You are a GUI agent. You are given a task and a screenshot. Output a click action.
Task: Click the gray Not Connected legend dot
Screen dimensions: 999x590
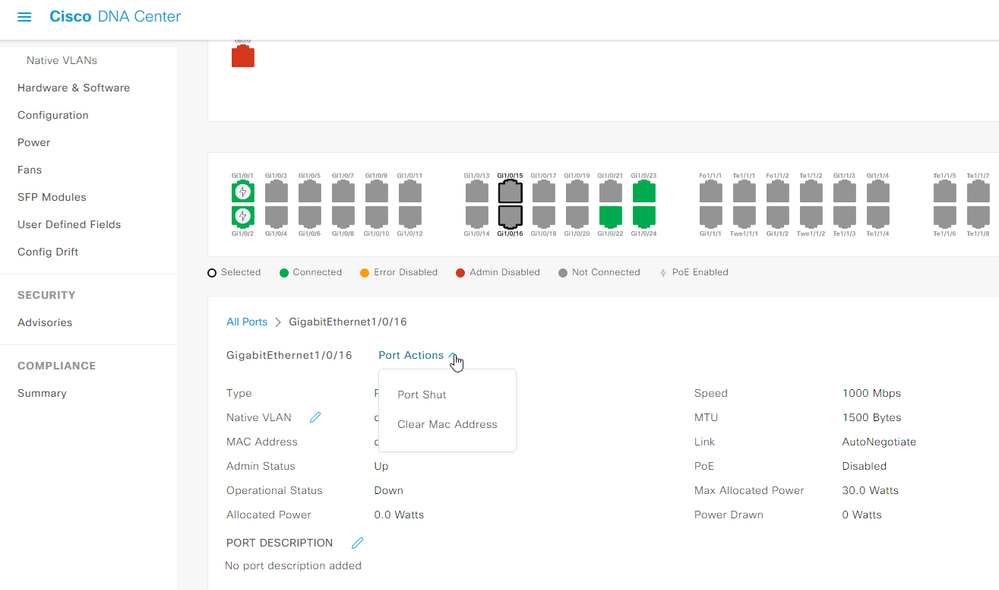tap(563, 273)
